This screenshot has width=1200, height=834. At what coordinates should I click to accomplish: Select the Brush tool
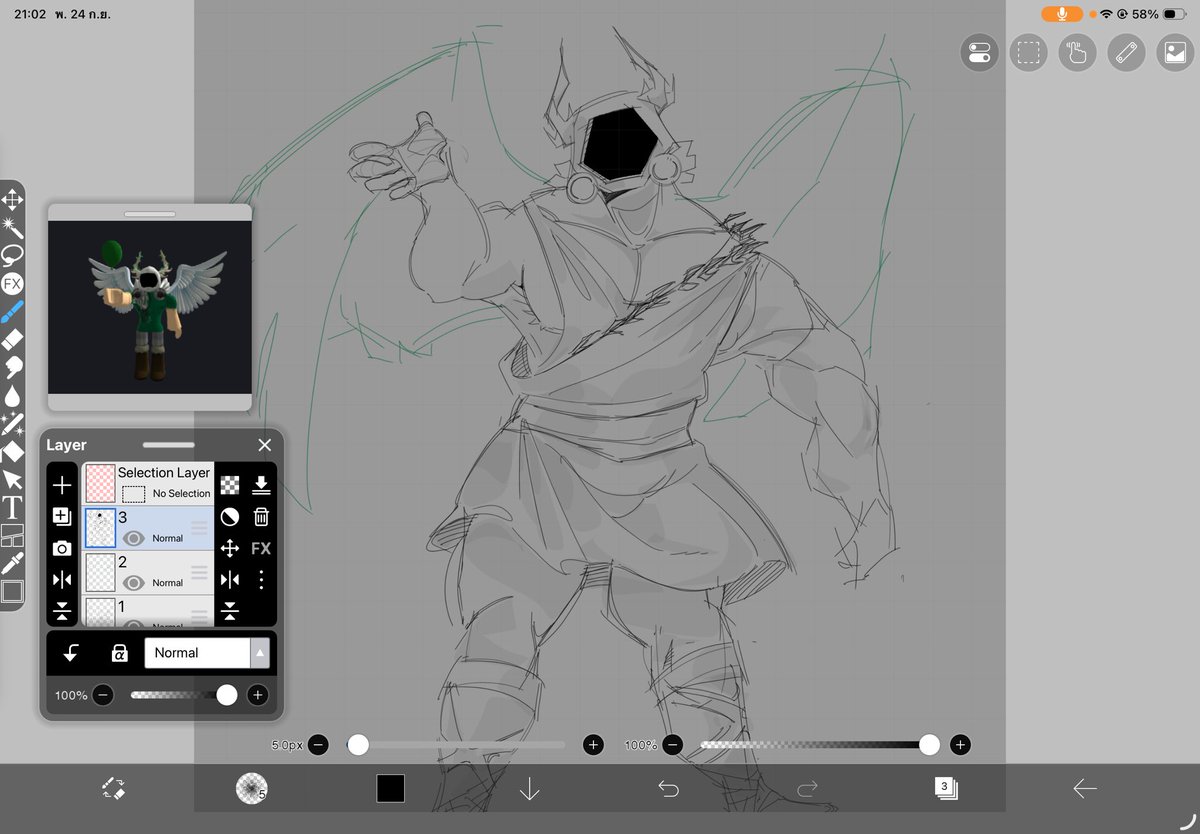coord(12,312)
